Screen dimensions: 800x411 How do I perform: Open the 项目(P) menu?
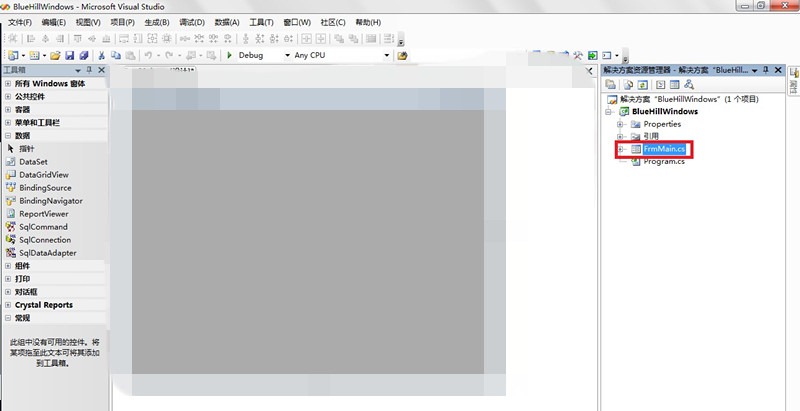point(122,22)
